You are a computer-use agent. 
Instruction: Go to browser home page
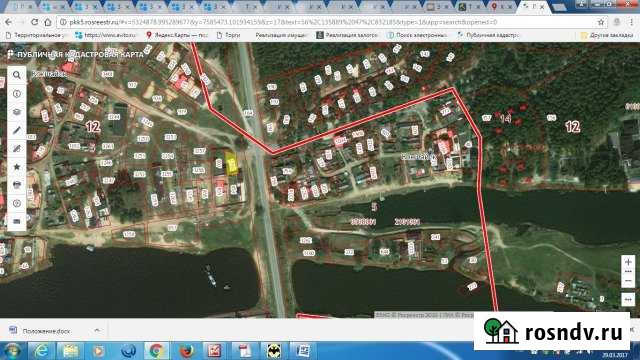coord(48,22)
